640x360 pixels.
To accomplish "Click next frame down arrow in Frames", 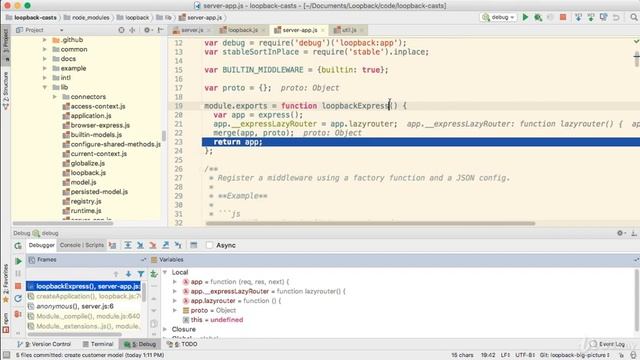I will coord(128,274).
